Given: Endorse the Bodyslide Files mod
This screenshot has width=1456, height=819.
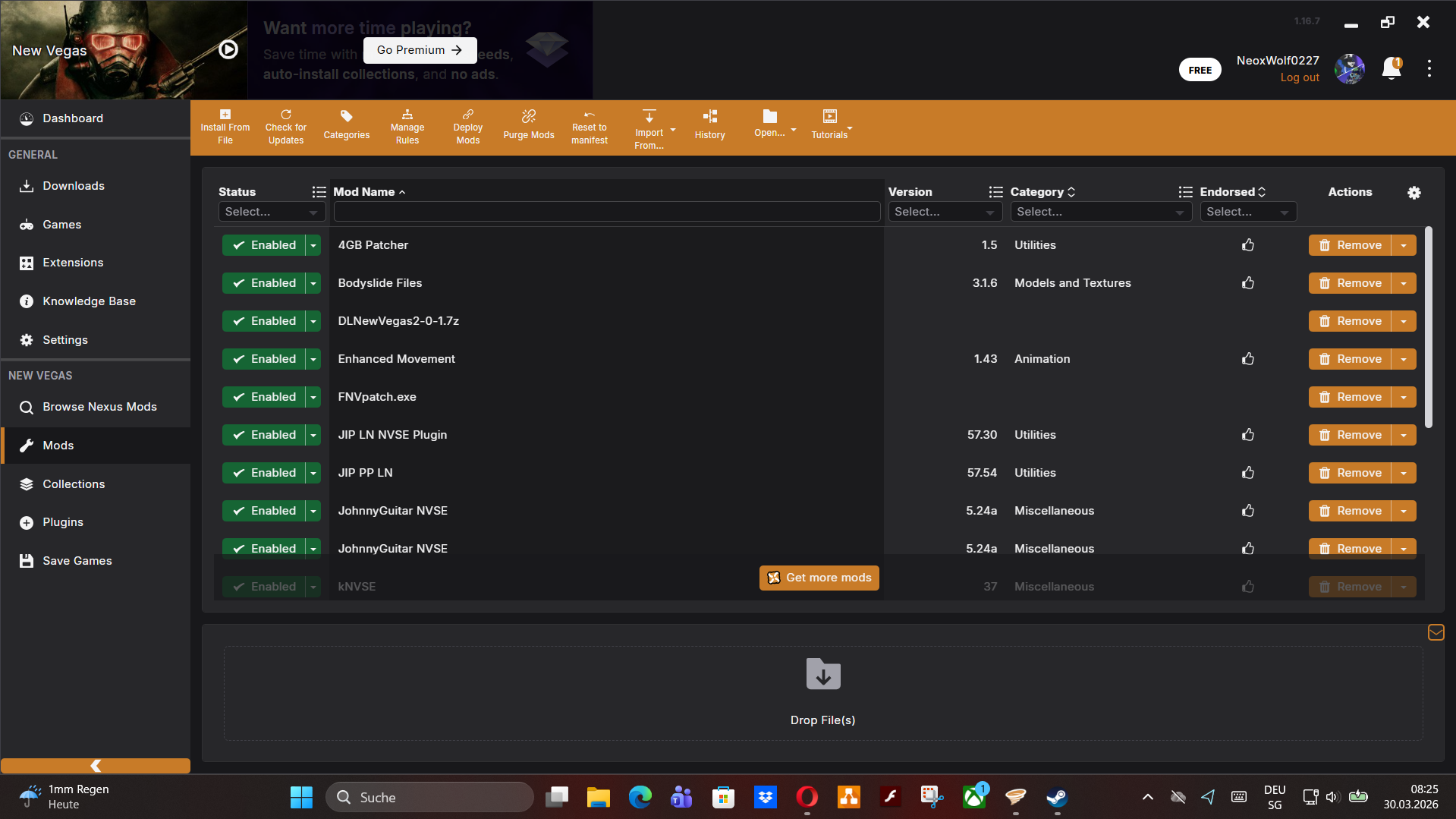Looking at the screenshot, I should [x=1248, y=283].
